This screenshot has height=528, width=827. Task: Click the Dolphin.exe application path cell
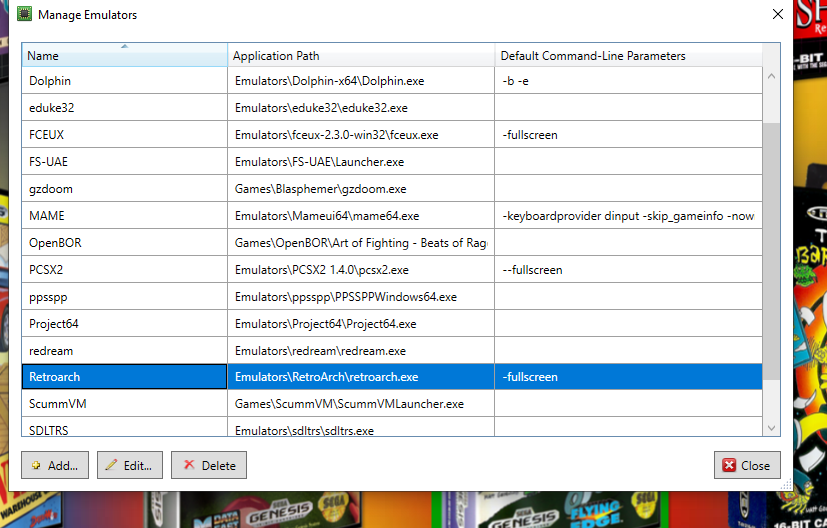361,81
